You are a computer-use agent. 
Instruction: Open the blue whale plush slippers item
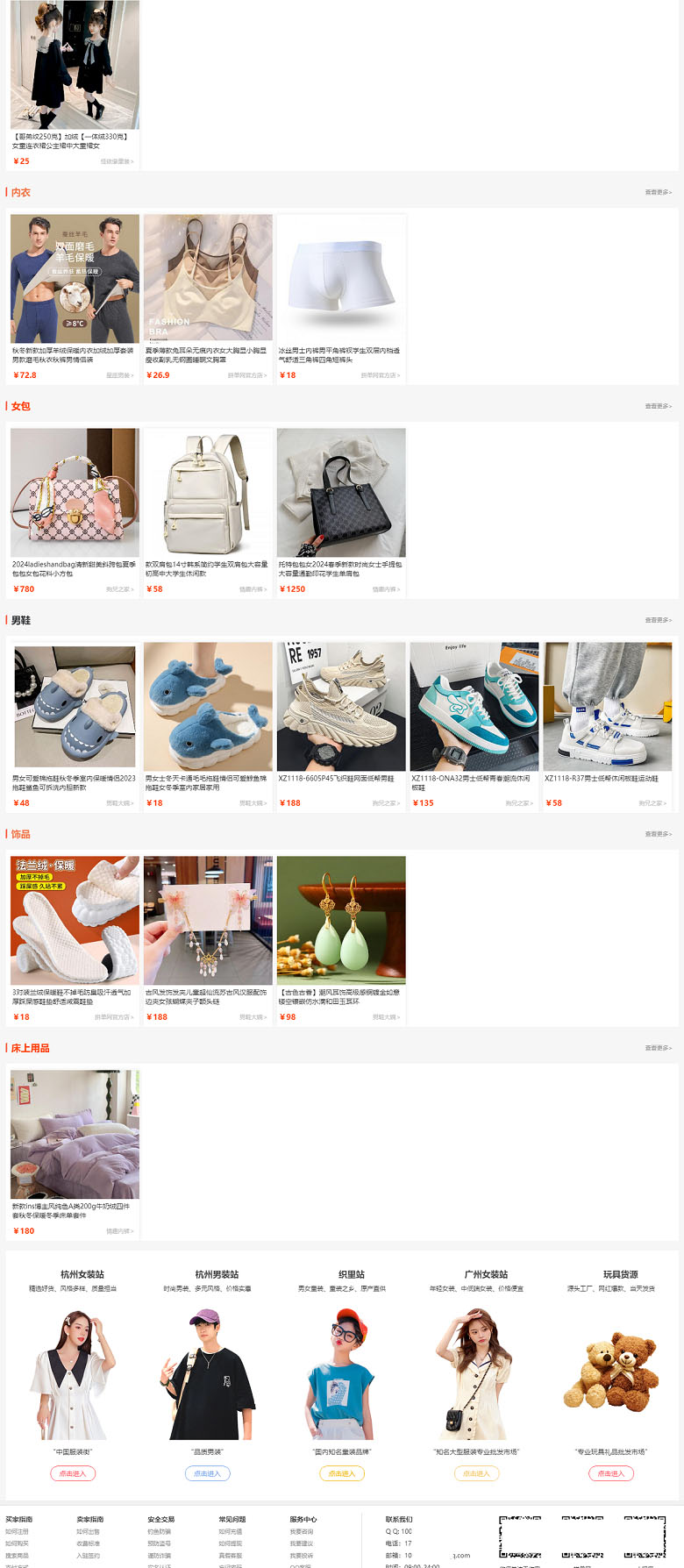208,707
